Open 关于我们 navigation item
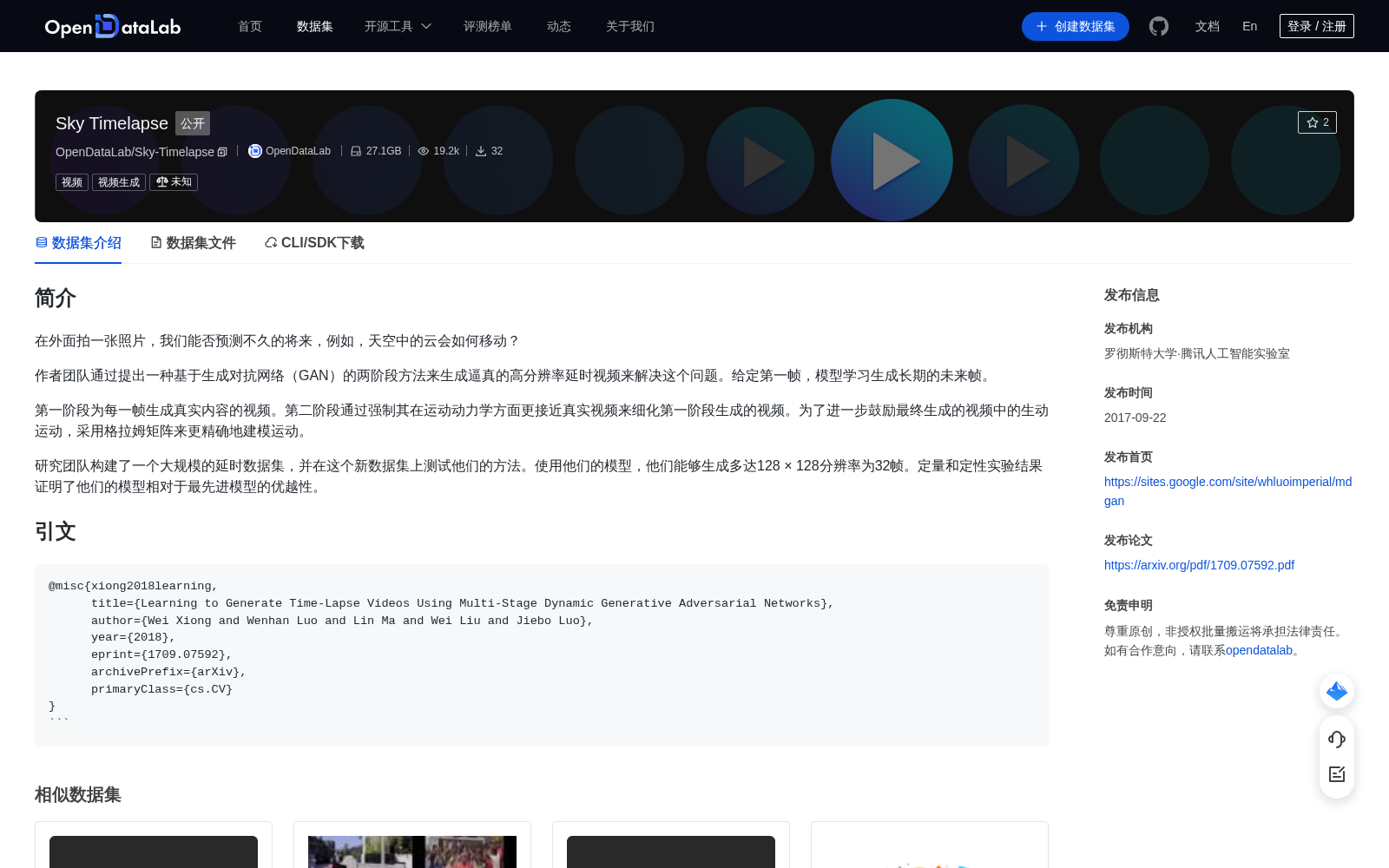Screen dimensions: 1389x868 click(630, 26)
